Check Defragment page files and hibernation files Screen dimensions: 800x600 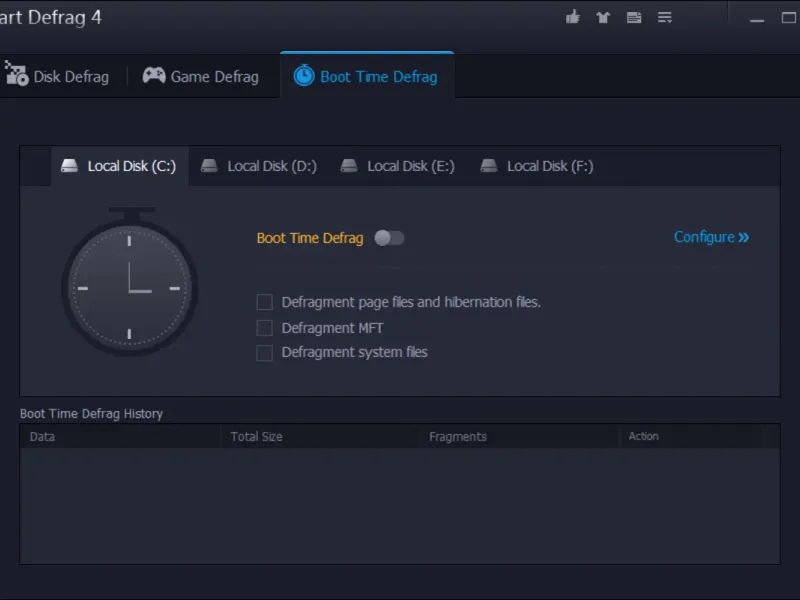264,302
